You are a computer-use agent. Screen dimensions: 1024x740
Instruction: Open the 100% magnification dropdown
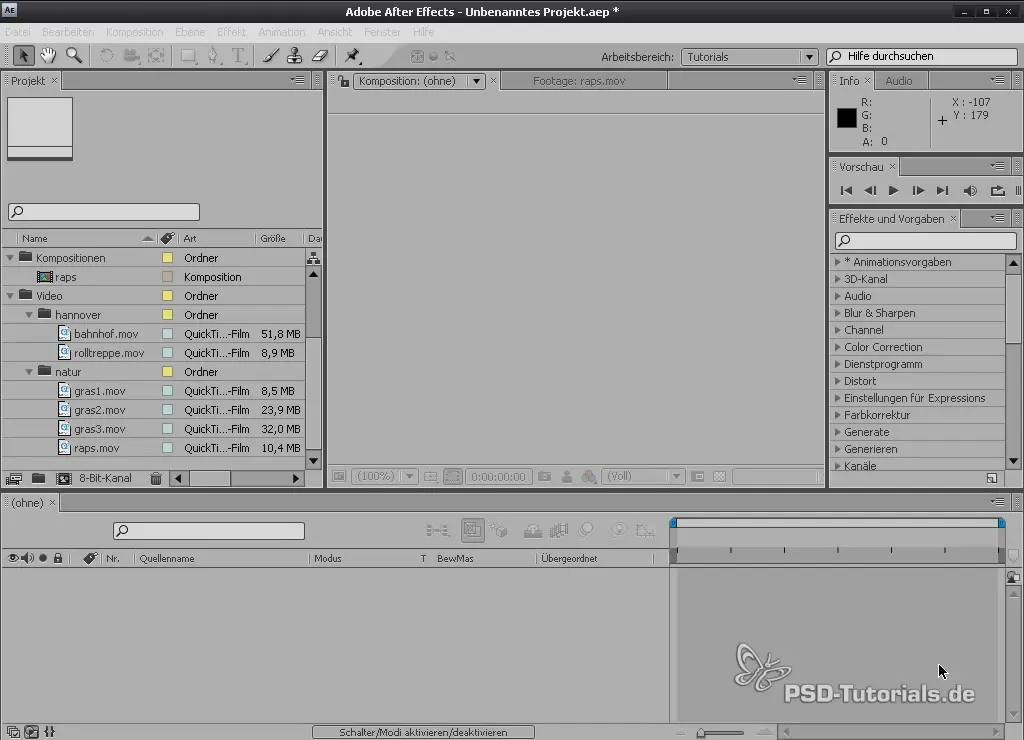coord(384,477)
